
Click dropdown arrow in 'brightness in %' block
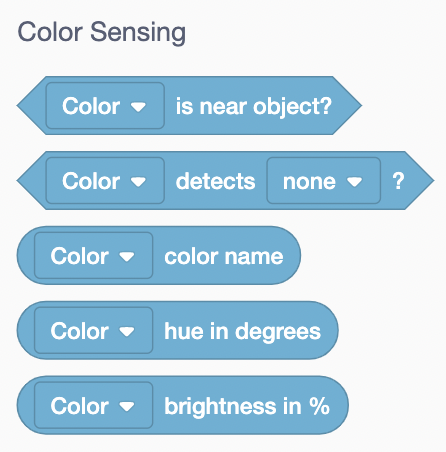[127, 406]
